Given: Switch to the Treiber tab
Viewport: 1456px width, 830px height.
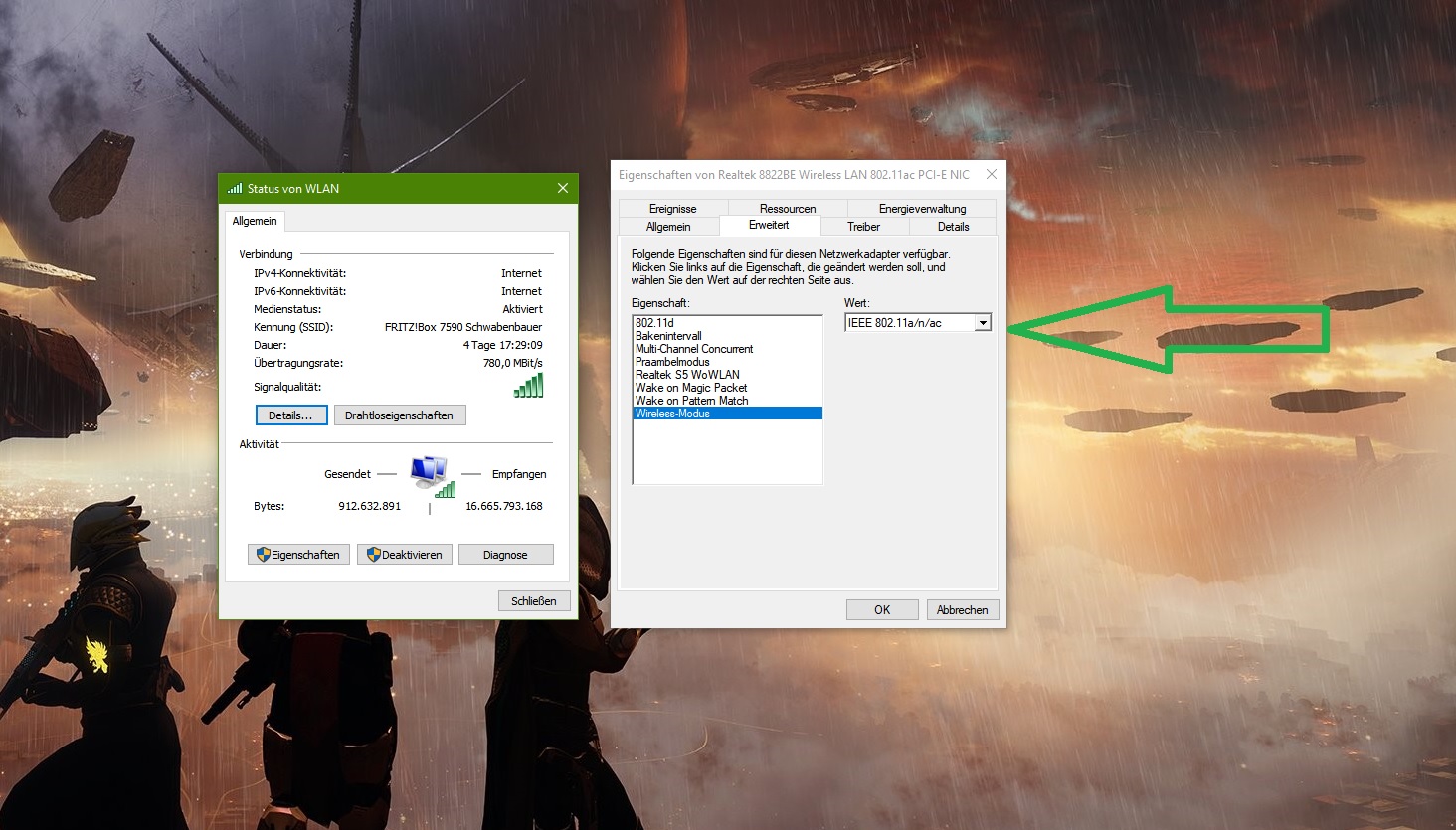Looking at the screenshot, I should tap(863, 227).
